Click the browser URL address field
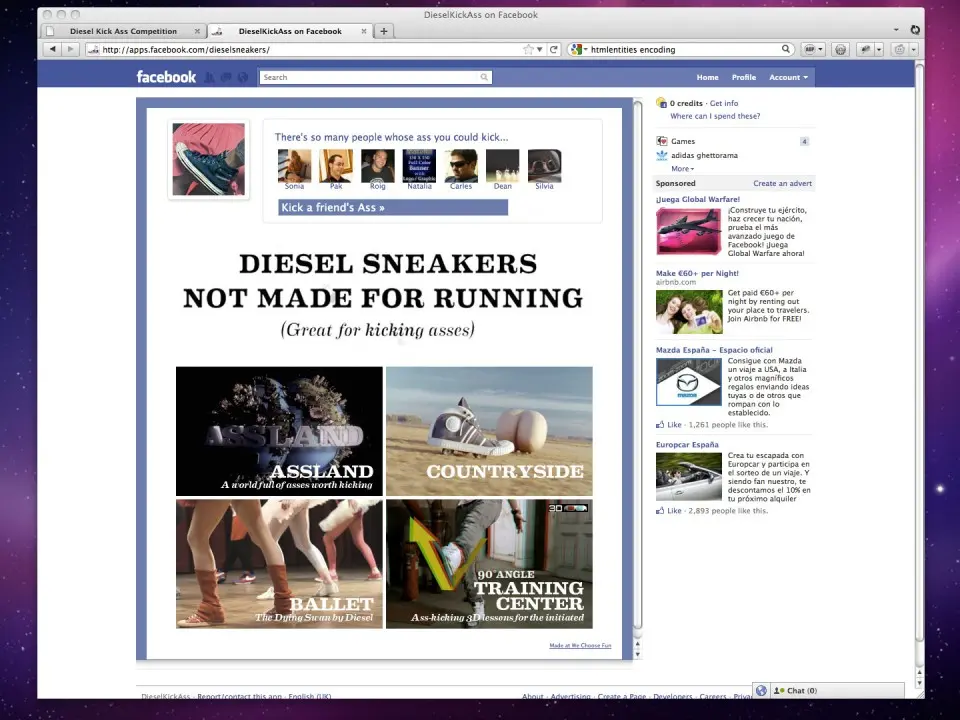This screenshot has height=720, width=960. 312,50
